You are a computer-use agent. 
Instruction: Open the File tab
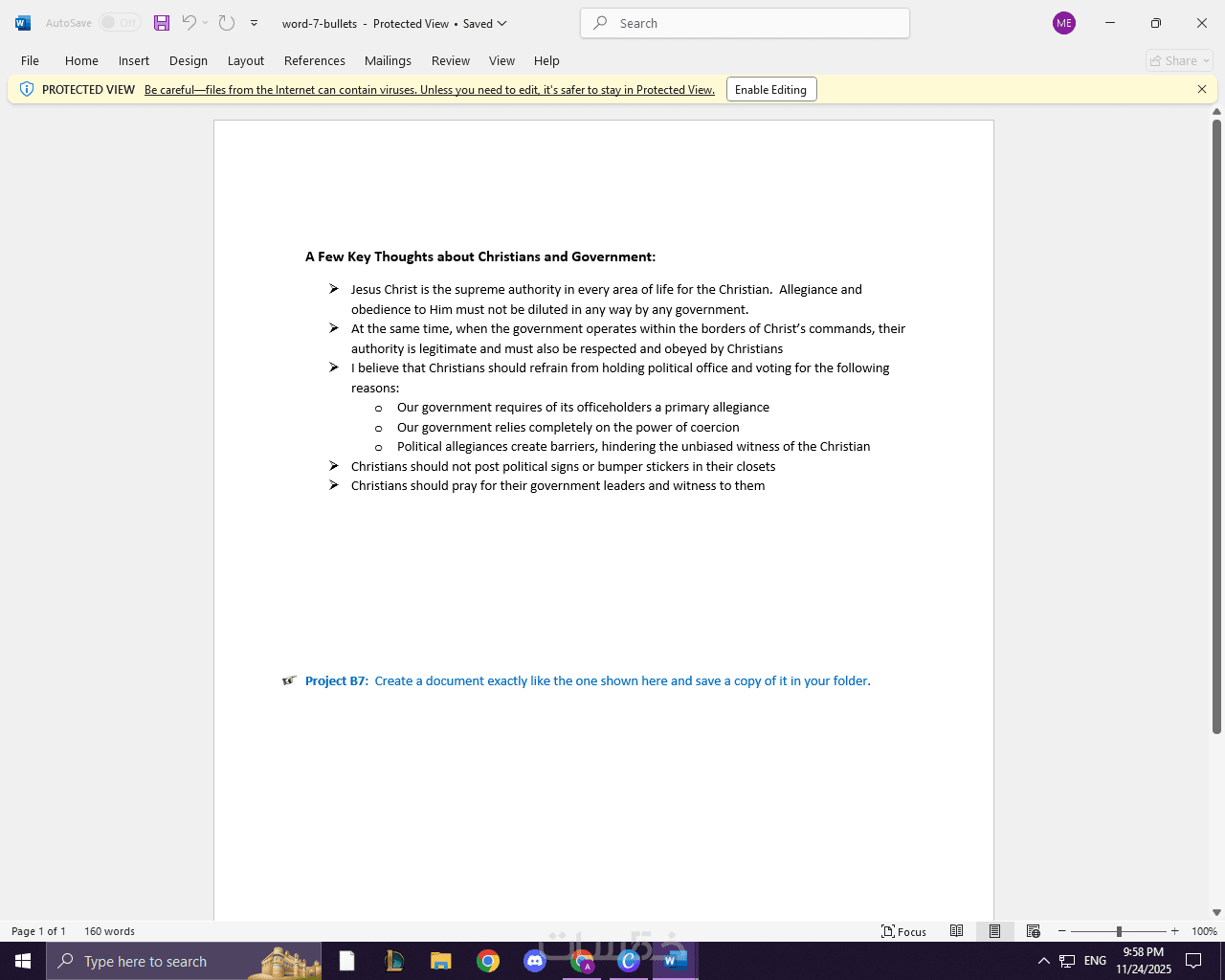[x=30, y=60]
